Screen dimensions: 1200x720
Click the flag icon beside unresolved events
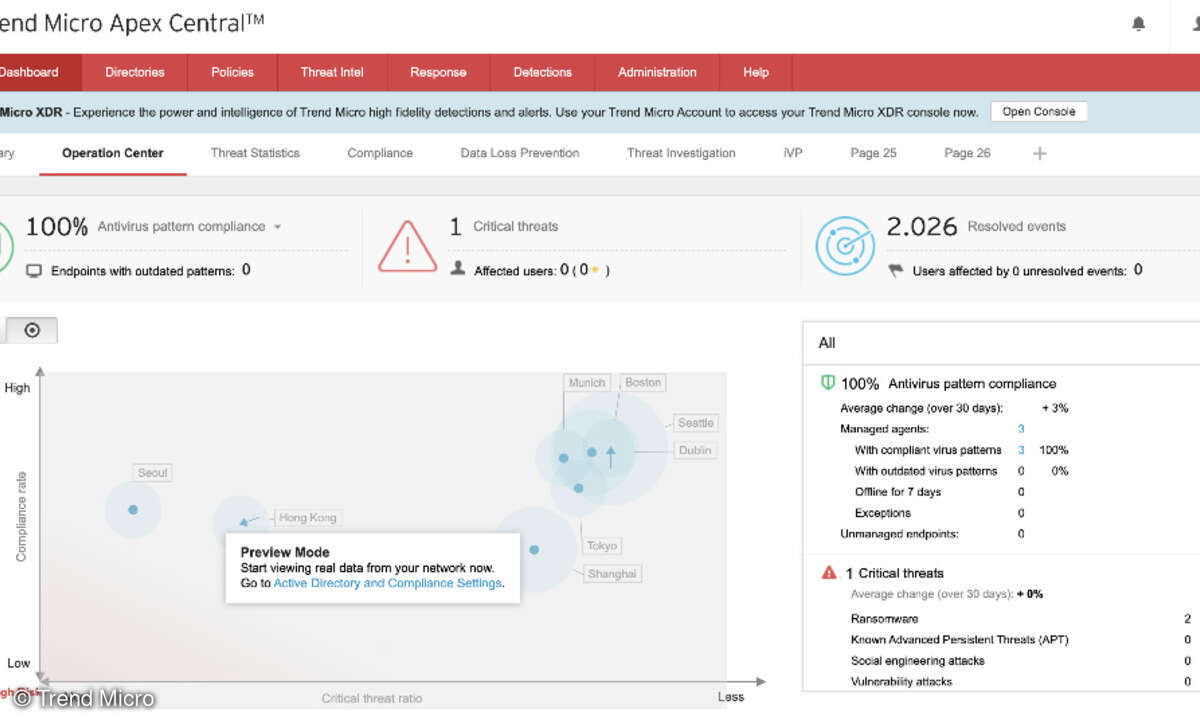[895, 270]
